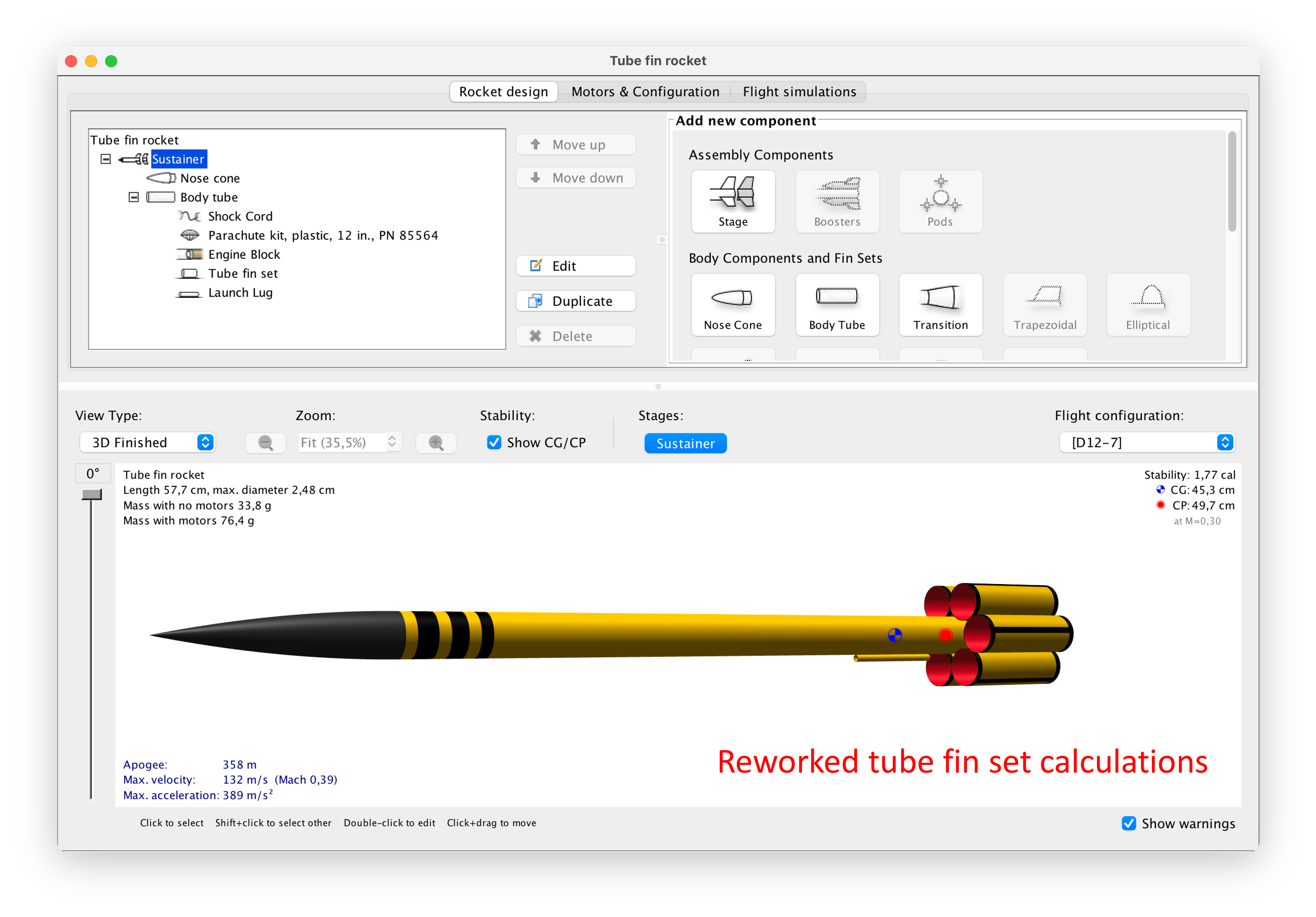The width and height of the screenshot is (1316, 917).
Task: Add a Nose Cone component
Action: 733,304
